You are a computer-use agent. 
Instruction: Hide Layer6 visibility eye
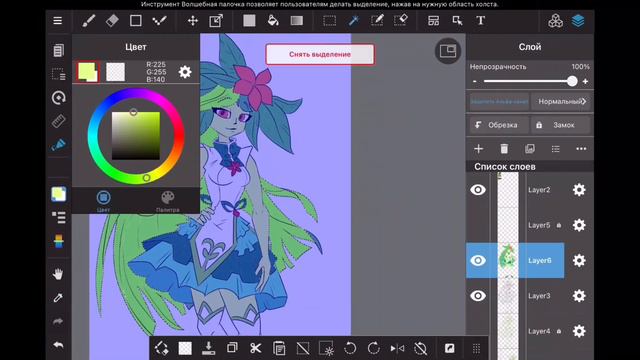click(x=478, y=260)
